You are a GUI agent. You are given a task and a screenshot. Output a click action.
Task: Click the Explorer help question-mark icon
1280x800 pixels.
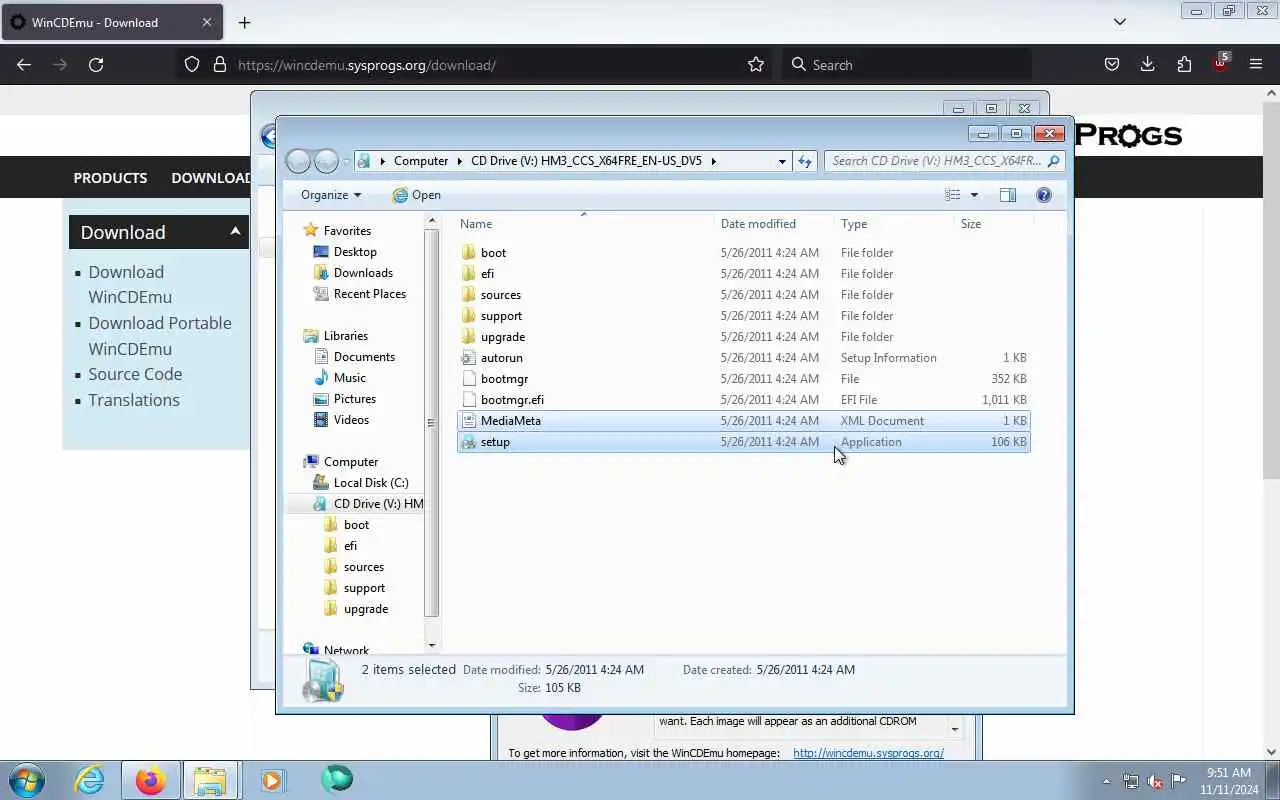tap(1044, 195)
